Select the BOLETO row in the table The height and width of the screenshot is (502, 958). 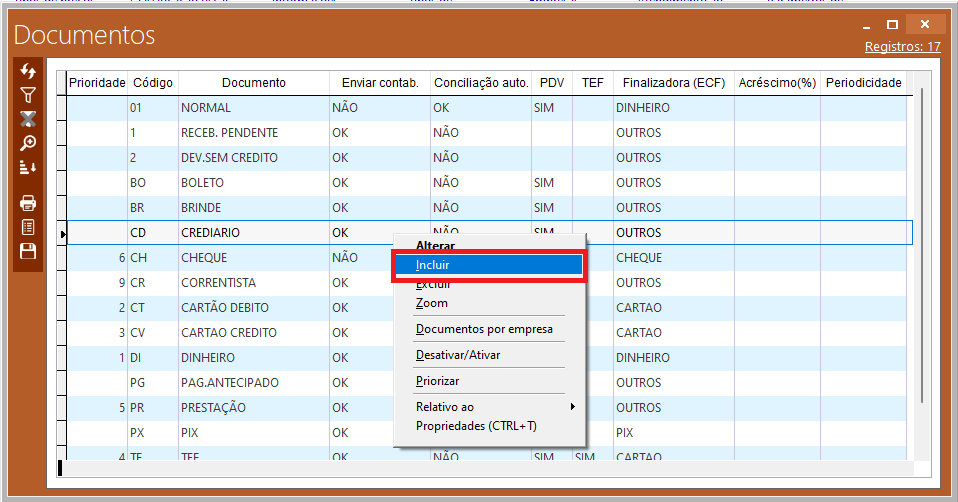pos(203,183)
